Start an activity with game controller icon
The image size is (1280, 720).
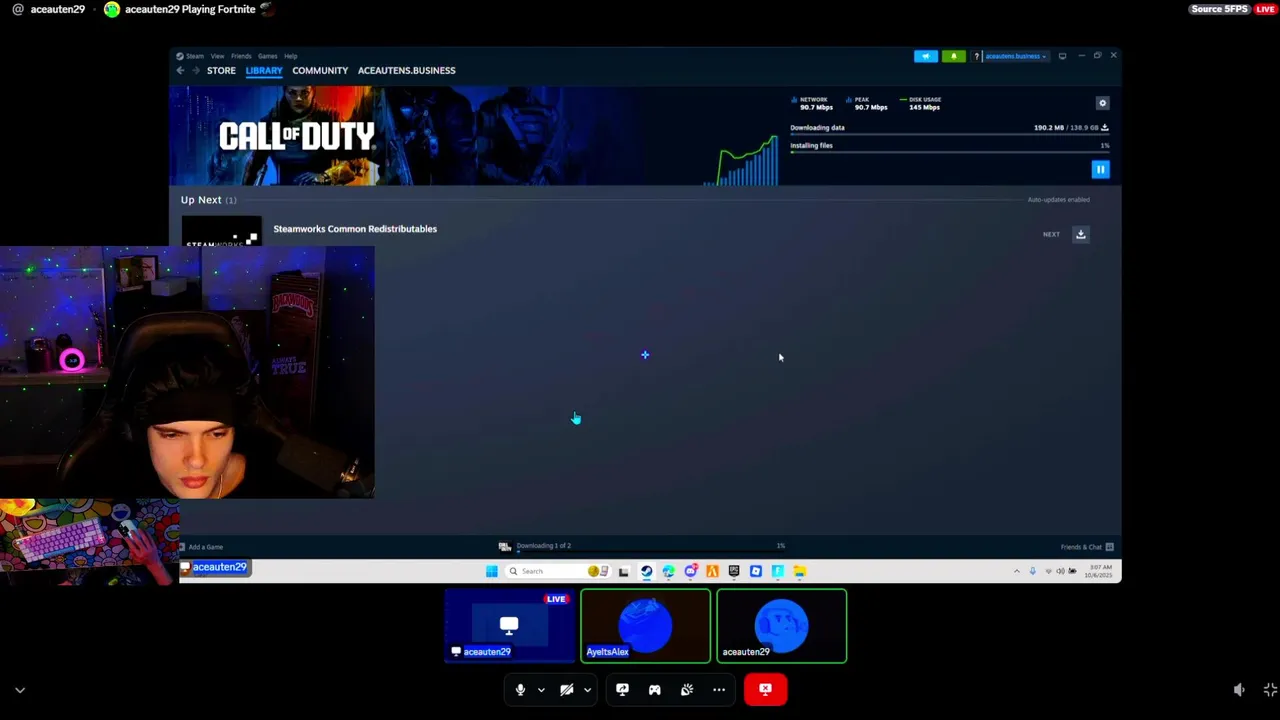654,689
